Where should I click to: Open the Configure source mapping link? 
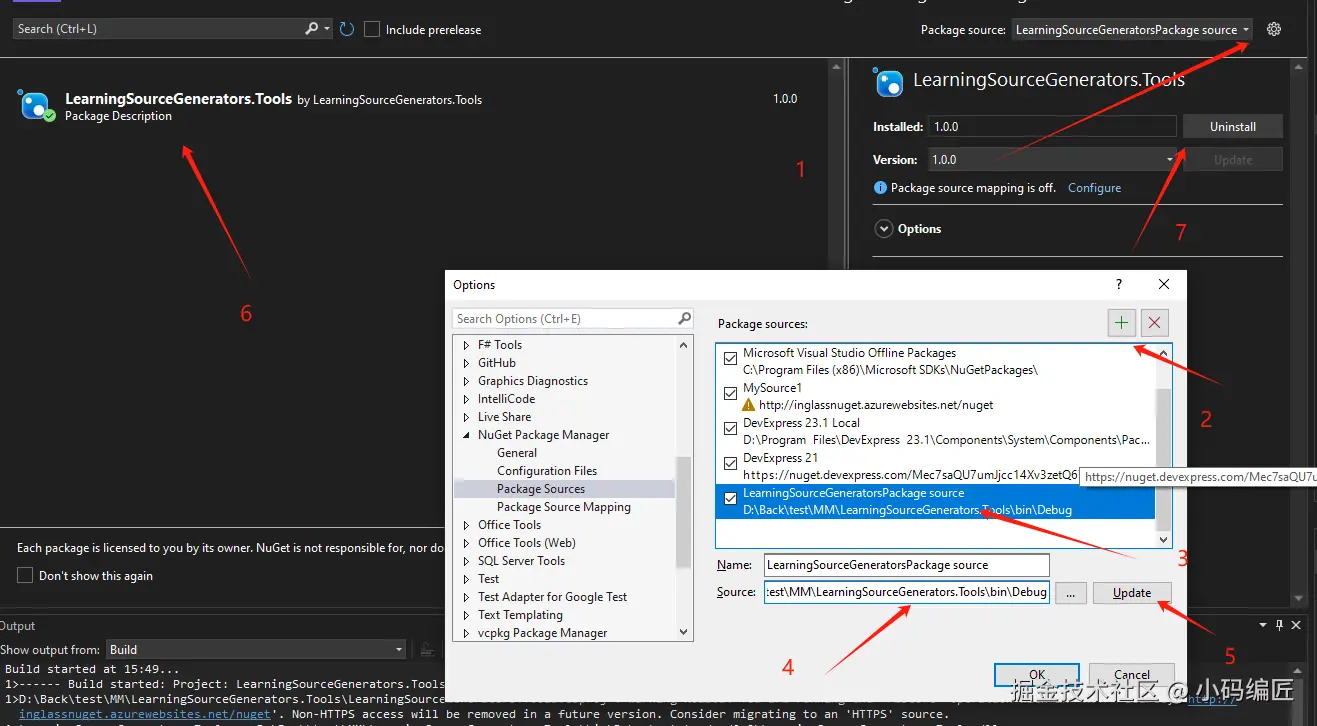pos(1094,188)
